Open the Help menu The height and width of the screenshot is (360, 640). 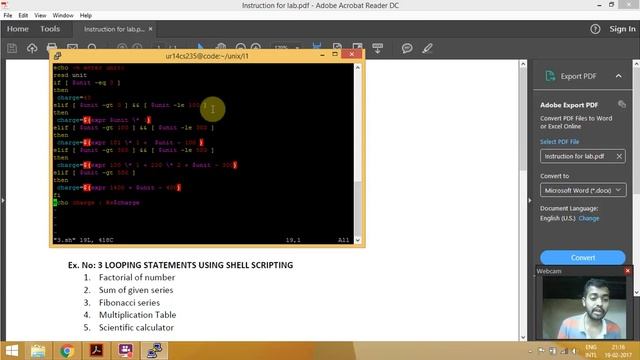(86, 15)
